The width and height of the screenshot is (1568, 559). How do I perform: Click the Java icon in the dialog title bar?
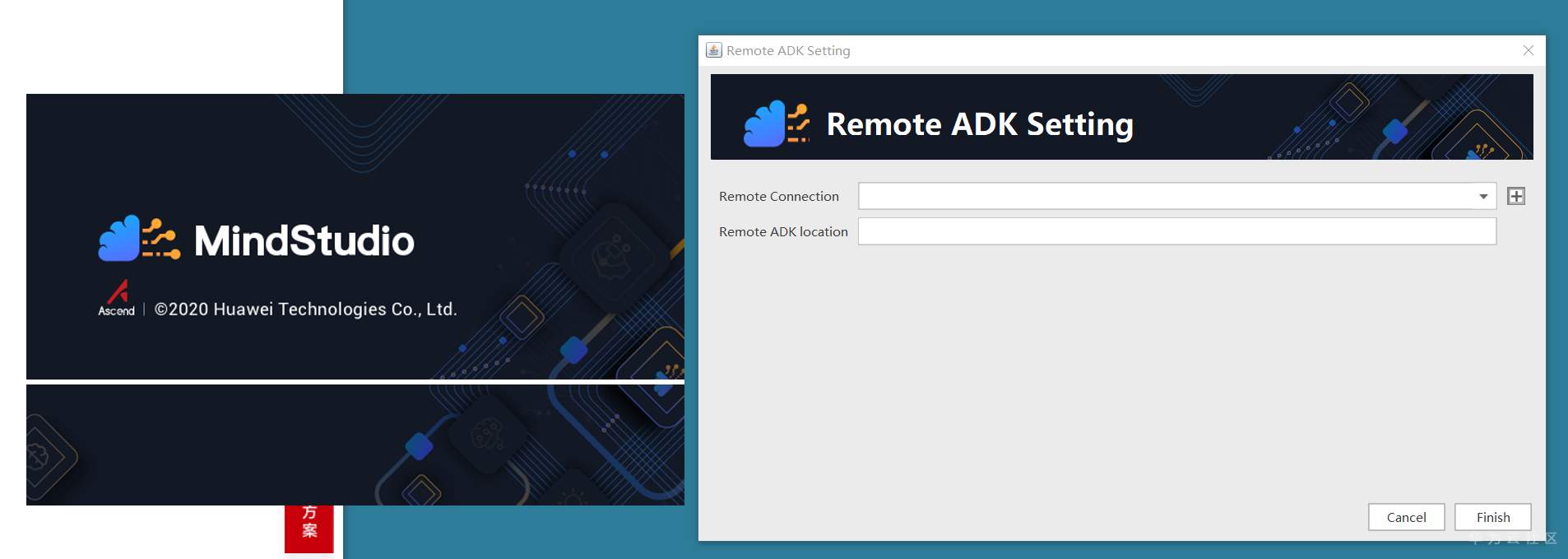click(x=713, y=50)
